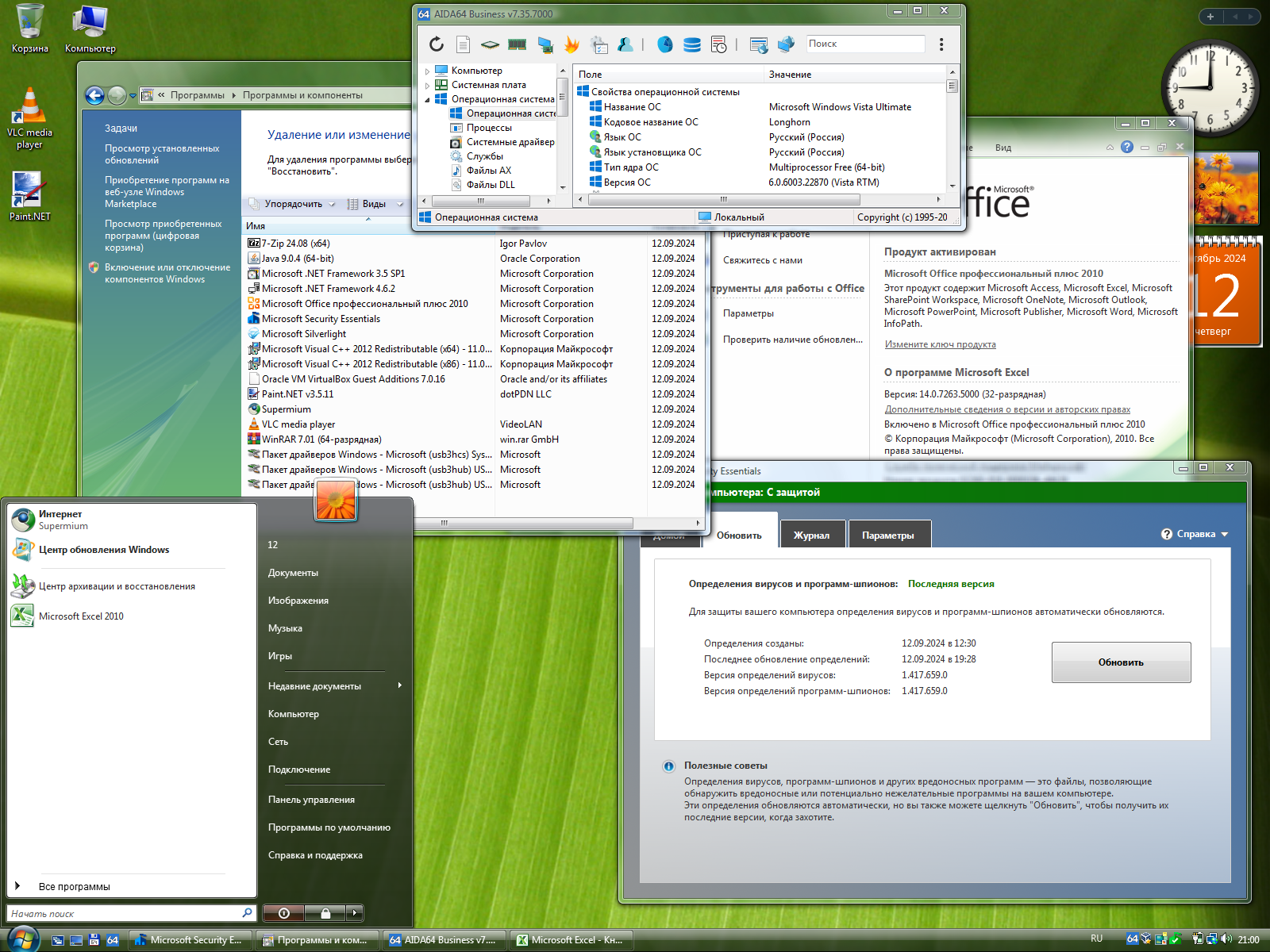1270x952 pixels.
Task: Click the AIDA64 Поиск search field
Action: click(x=865, y=44)
